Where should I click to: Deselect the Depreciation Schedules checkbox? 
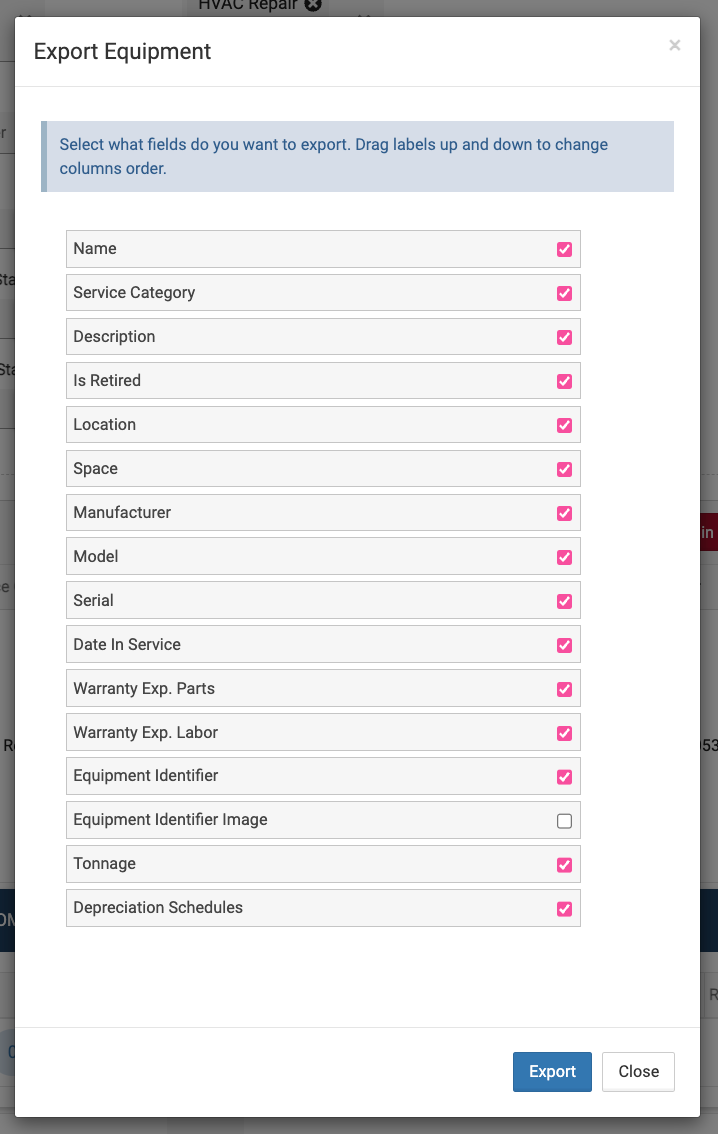(x=564, y=909)
